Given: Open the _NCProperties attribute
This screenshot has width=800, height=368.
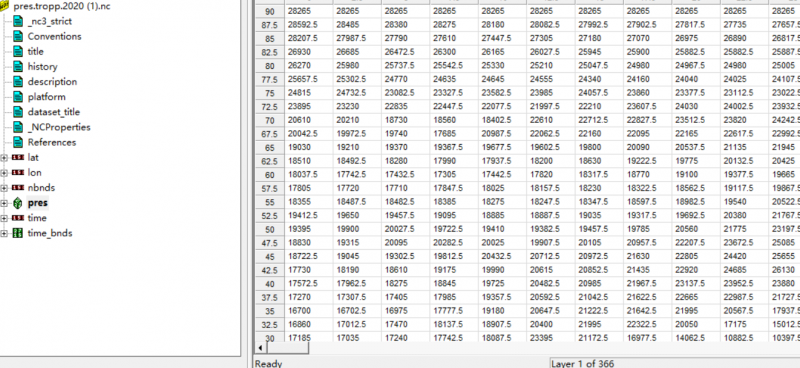Looking at the screenshot, I should tap(59, 127).
